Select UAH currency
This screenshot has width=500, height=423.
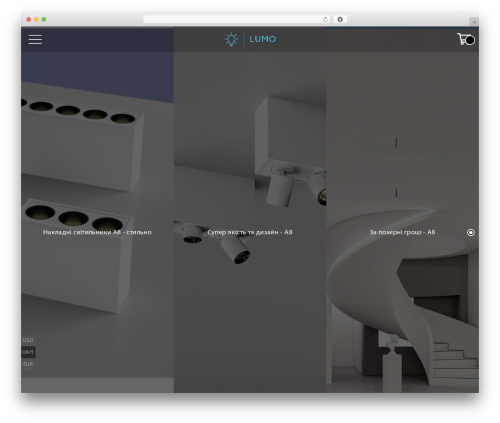point(28,352)
